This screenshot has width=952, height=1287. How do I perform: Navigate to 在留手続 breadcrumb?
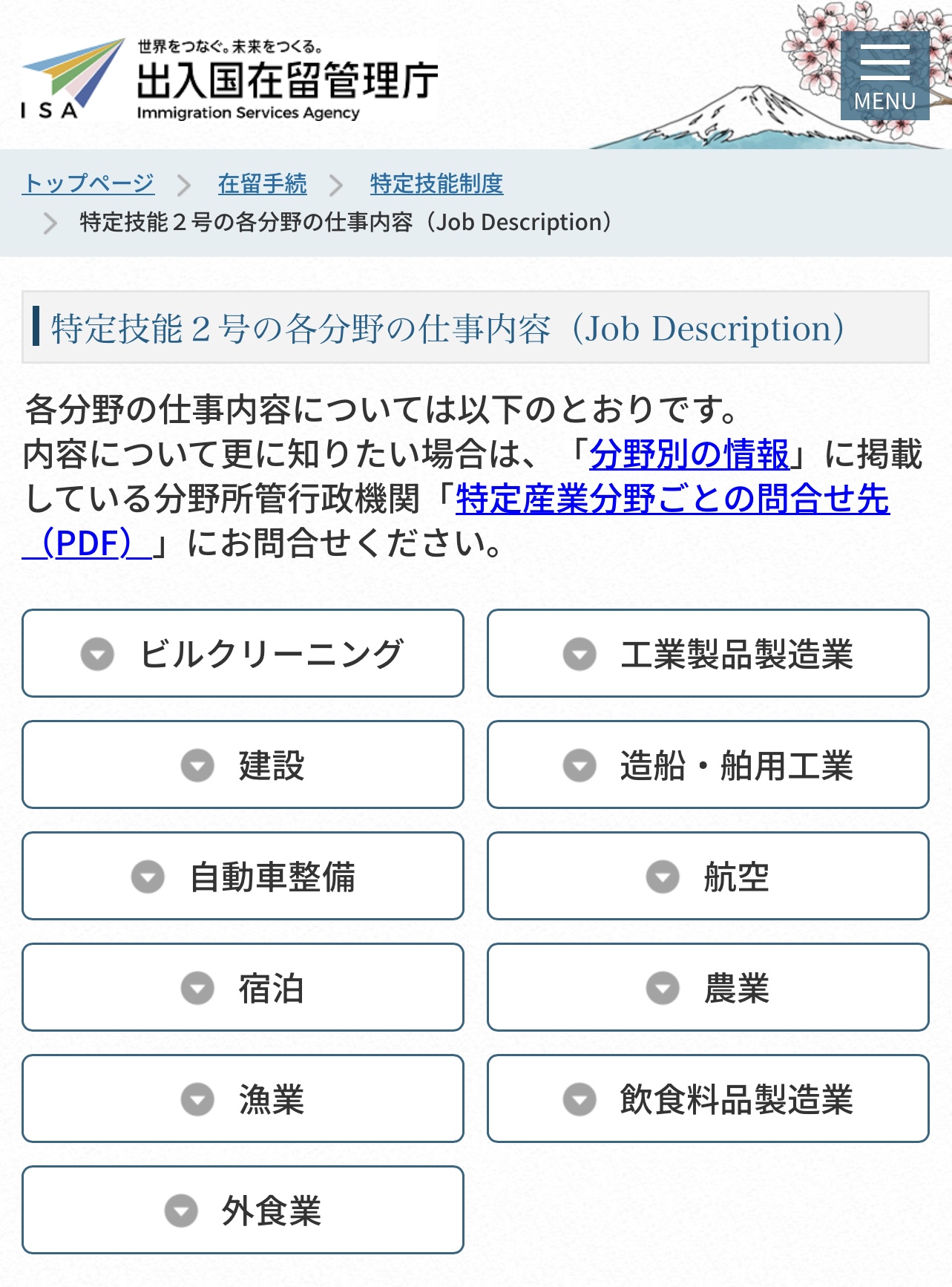tap(262, 183)
